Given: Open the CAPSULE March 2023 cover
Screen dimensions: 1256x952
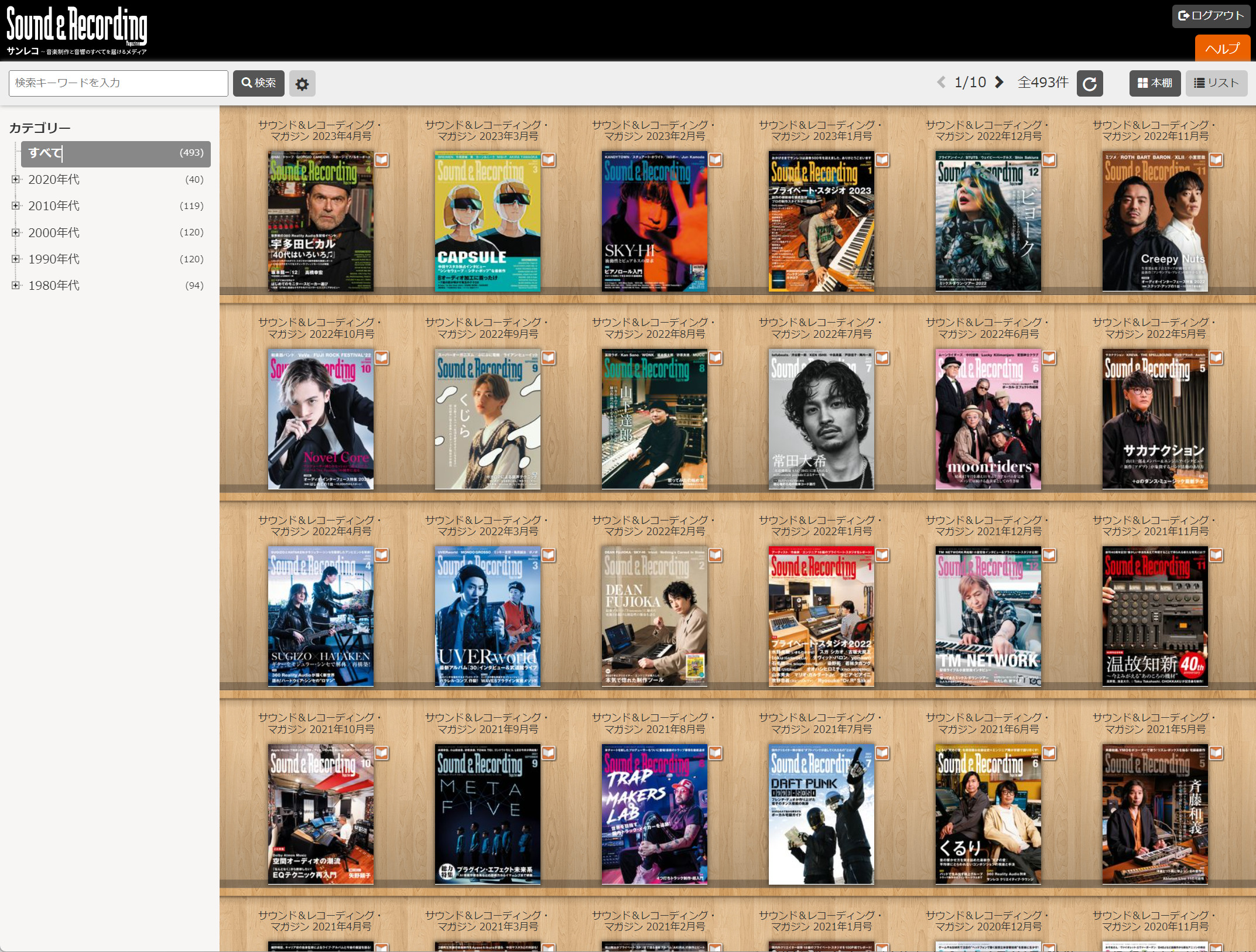Looking at the screenshot, I should [488, 221].
